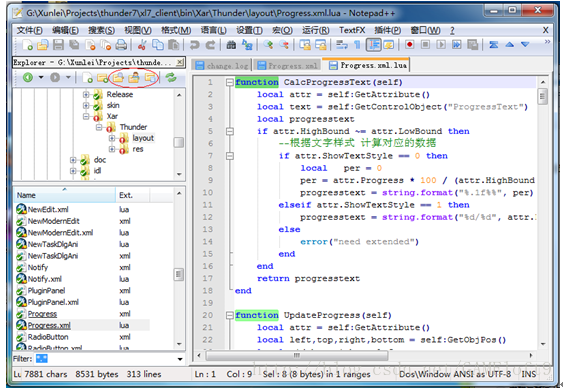
Task: Fold the CalcProgressText function at line 1
Action: [x=229, y=83]
